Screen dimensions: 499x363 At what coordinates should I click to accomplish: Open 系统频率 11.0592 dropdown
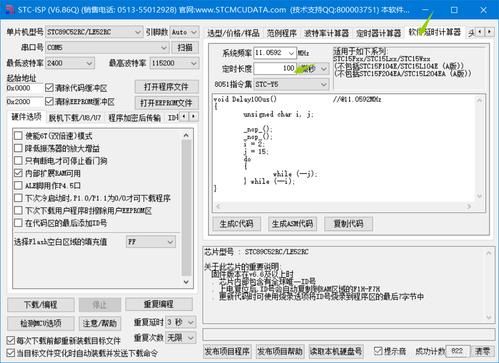click(x=275, y=53)
